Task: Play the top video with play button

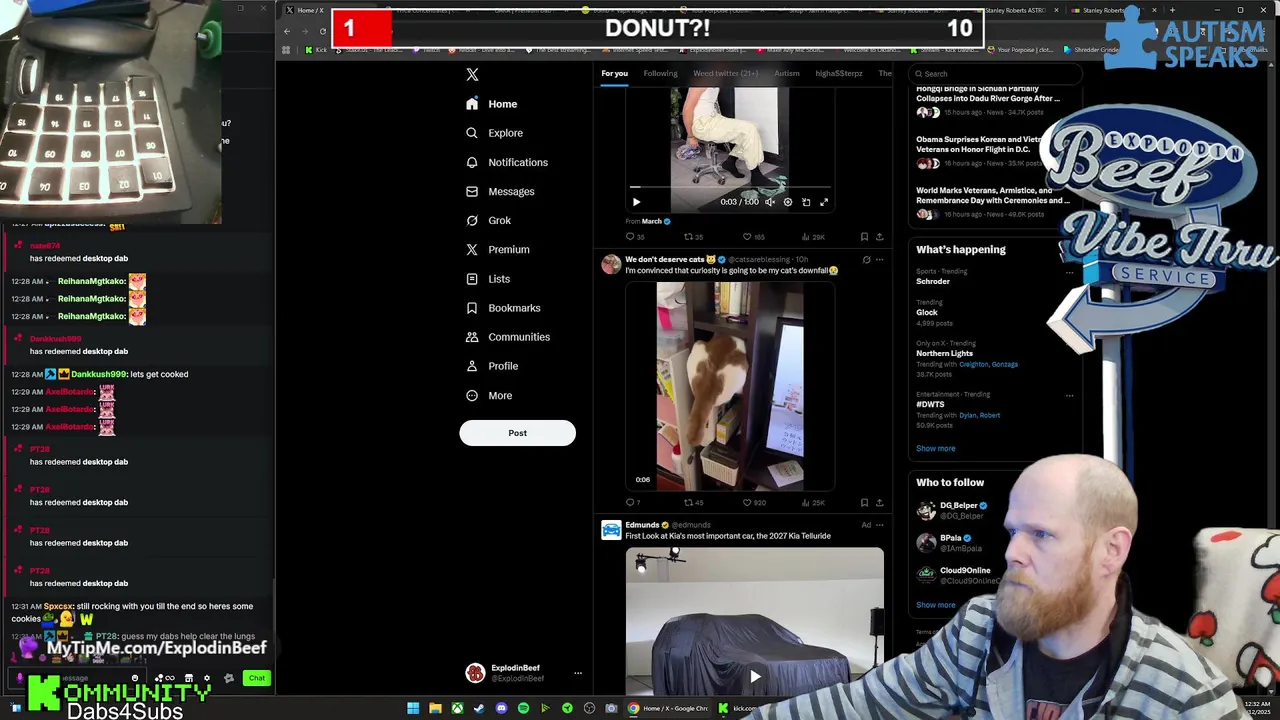Action: (636, 202)
